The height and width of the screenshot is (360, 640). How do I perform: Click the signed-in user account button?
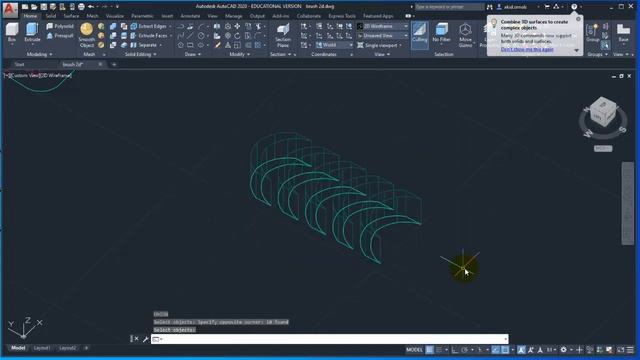(x=515, y=7)
